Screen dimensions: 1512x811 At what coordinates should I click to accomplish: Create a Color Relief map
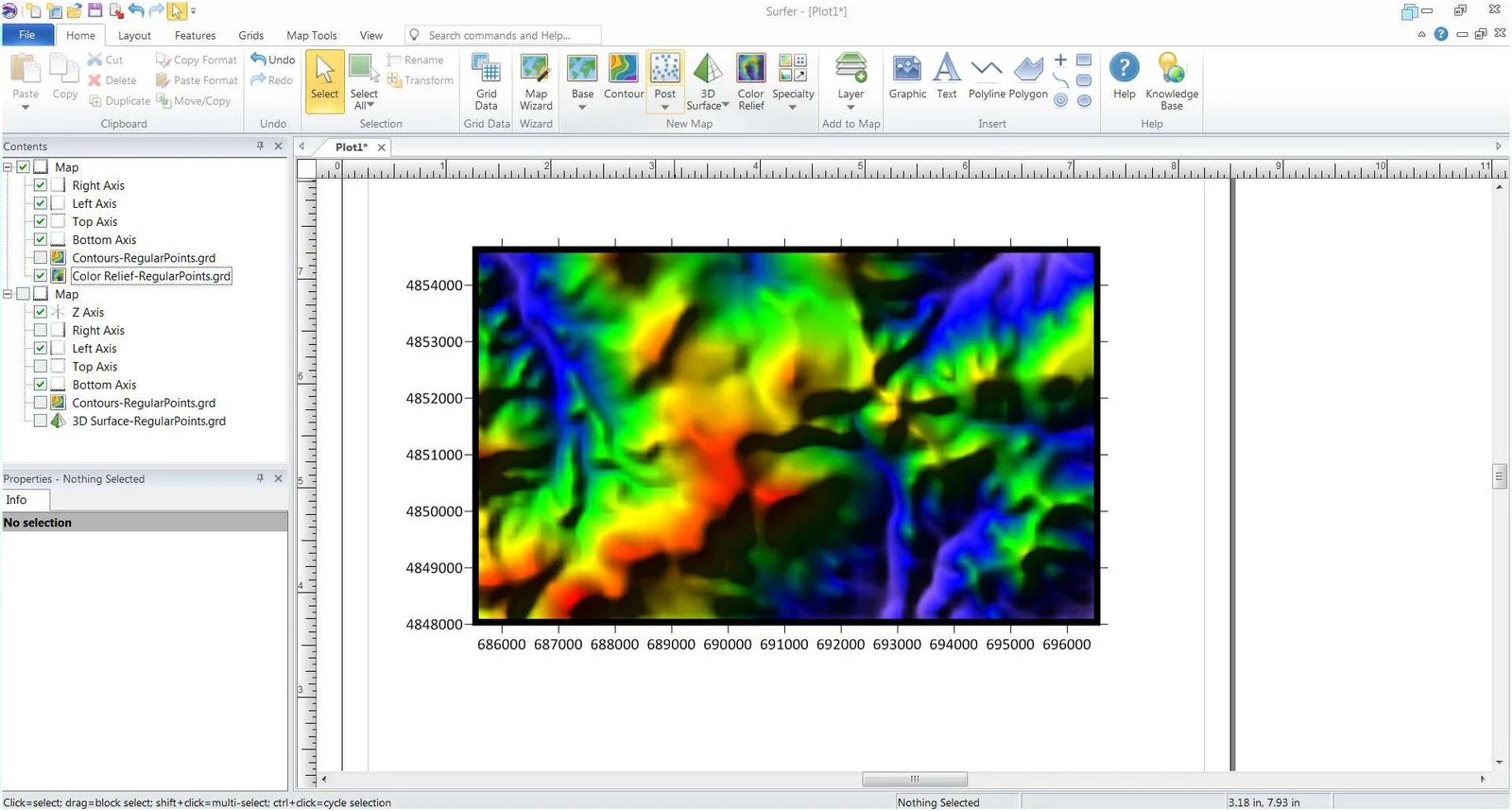(x=750, y=81)
